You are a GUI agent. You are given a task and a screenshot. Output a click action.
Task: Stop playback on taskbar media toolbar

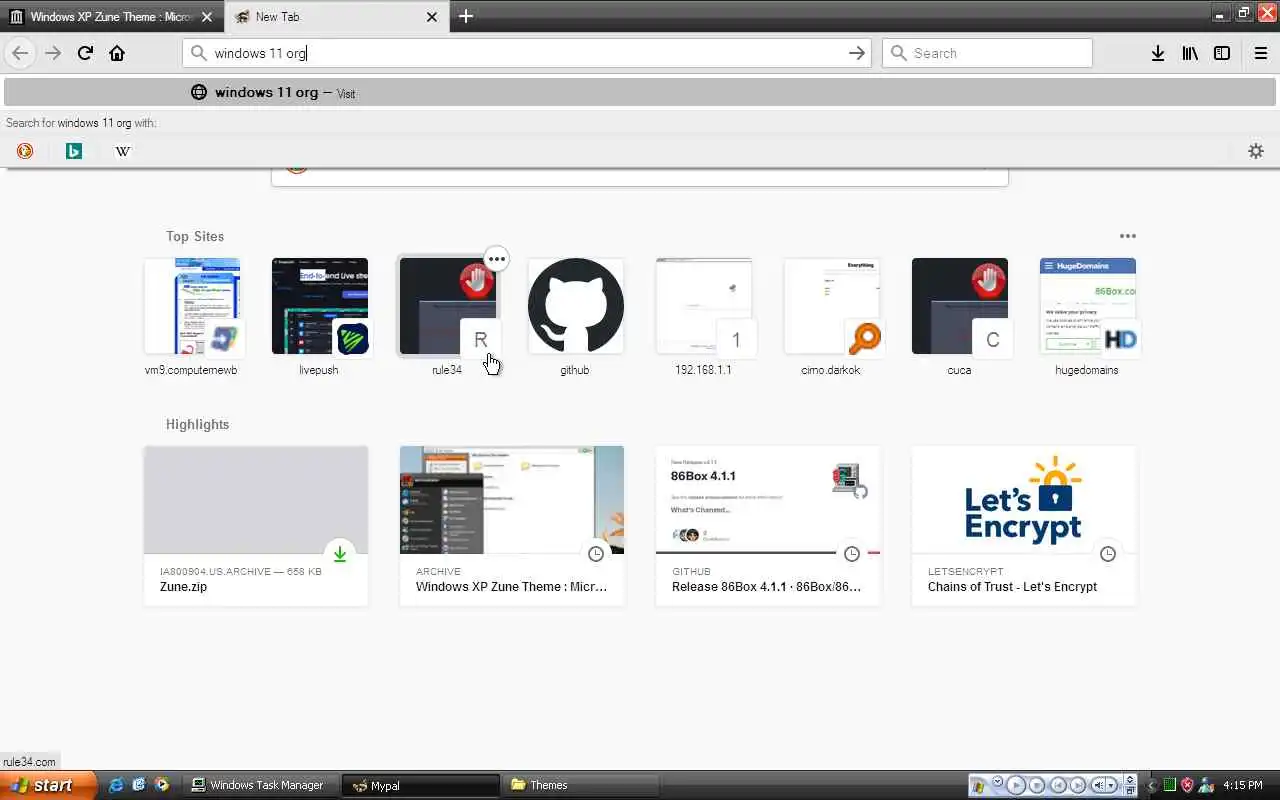coord(1037,785)
